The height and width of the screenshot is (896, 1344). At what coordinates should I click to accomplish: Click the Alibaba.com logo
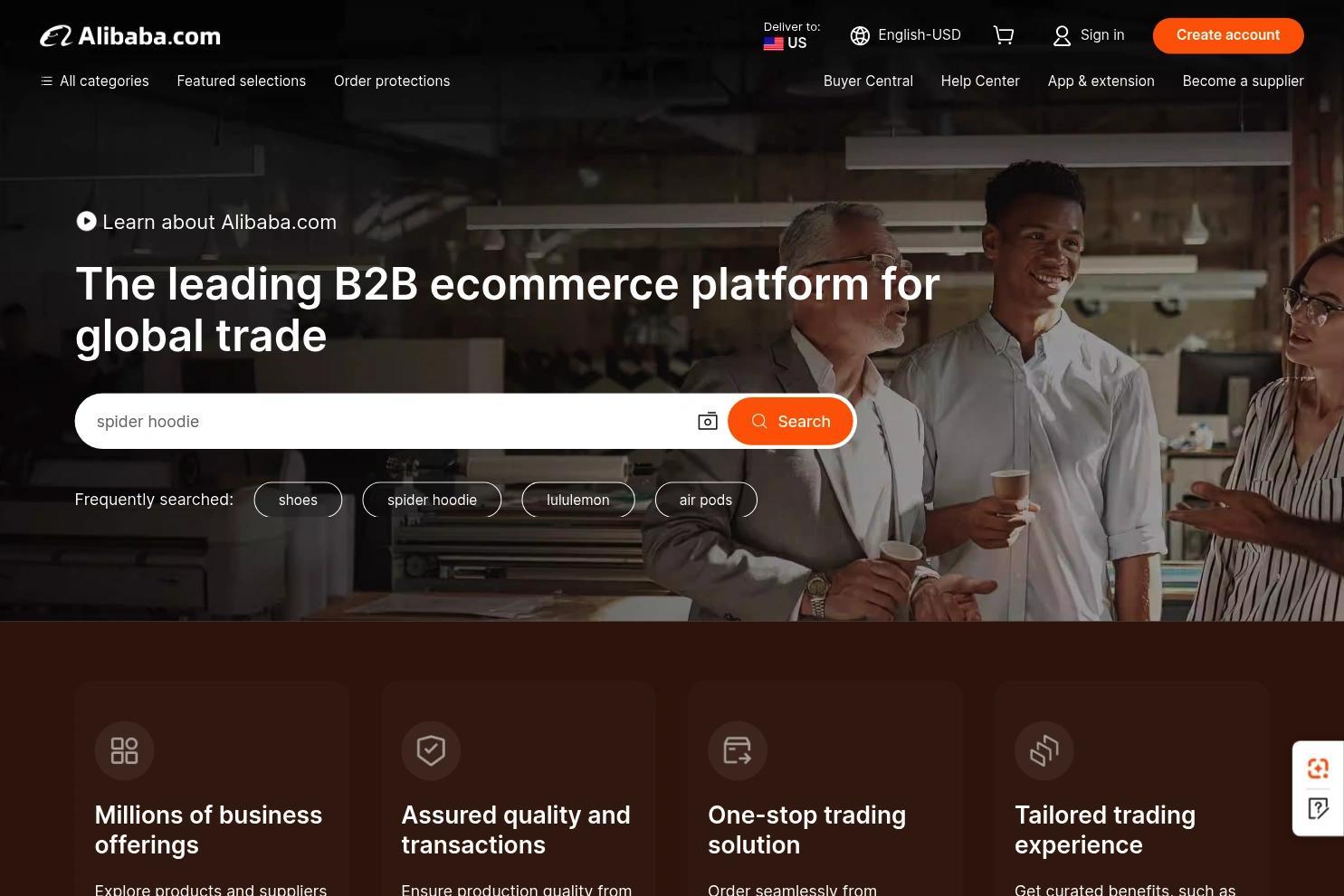pyautogui.click(x=129, y=35)
